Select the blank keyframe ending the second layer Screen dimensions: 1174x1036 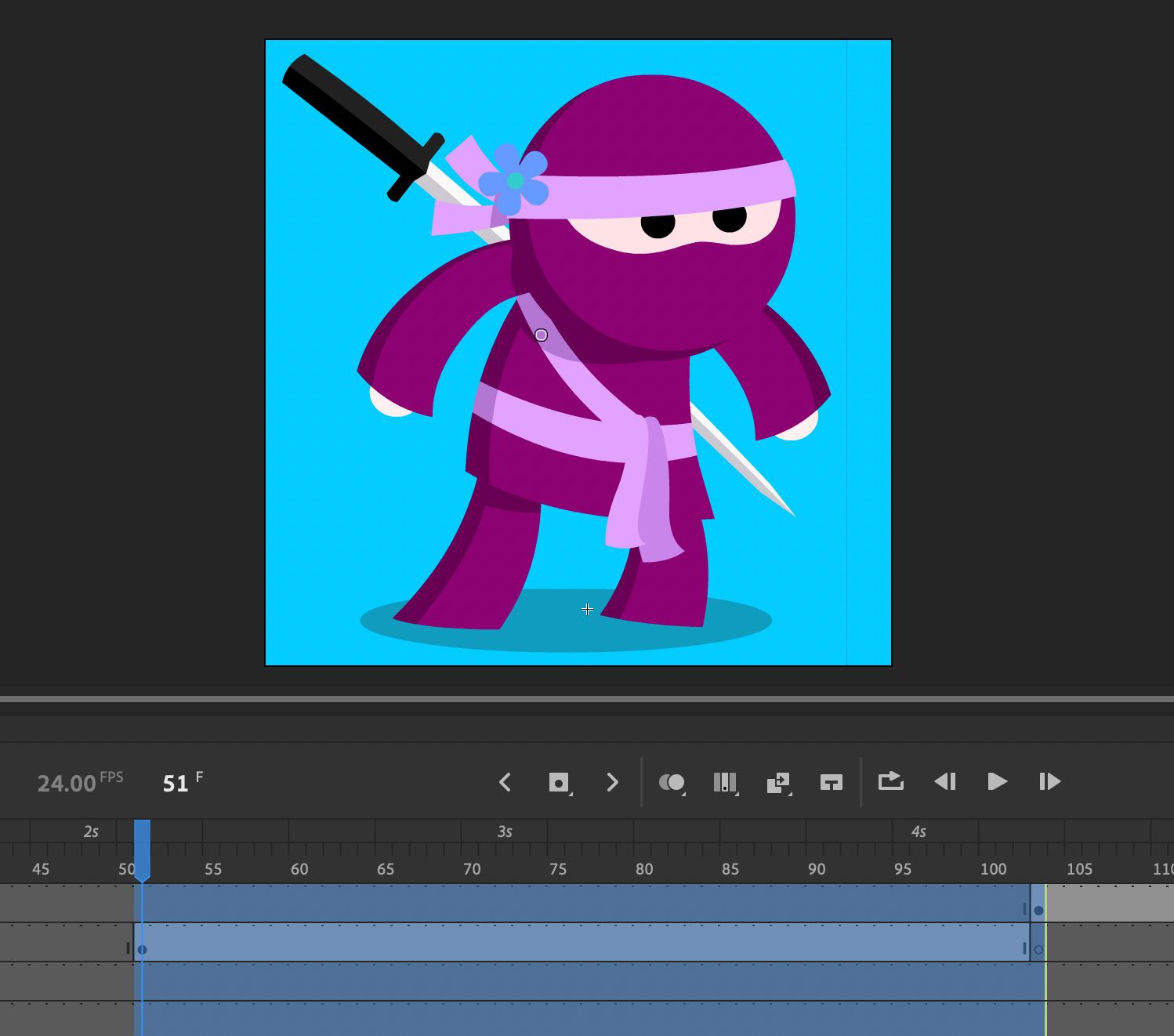1038,950
